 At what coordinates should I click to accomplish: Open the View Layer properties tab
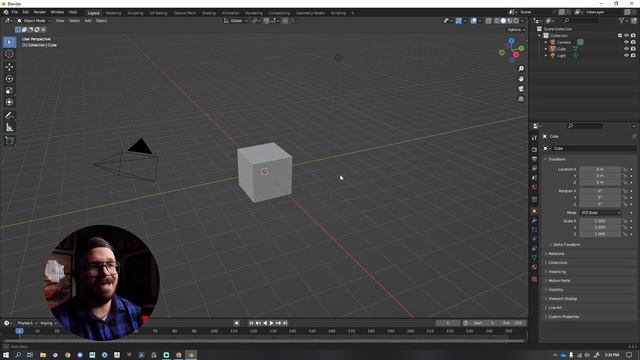click(534, 168)
